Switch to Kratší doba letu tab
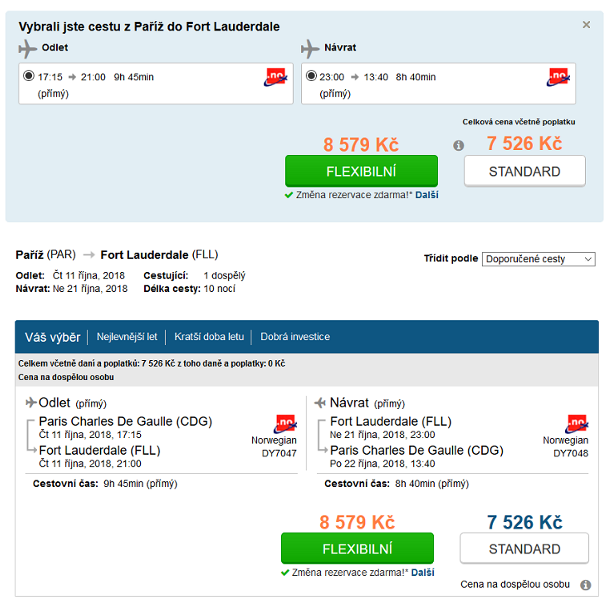 click(x=209, y=337)
